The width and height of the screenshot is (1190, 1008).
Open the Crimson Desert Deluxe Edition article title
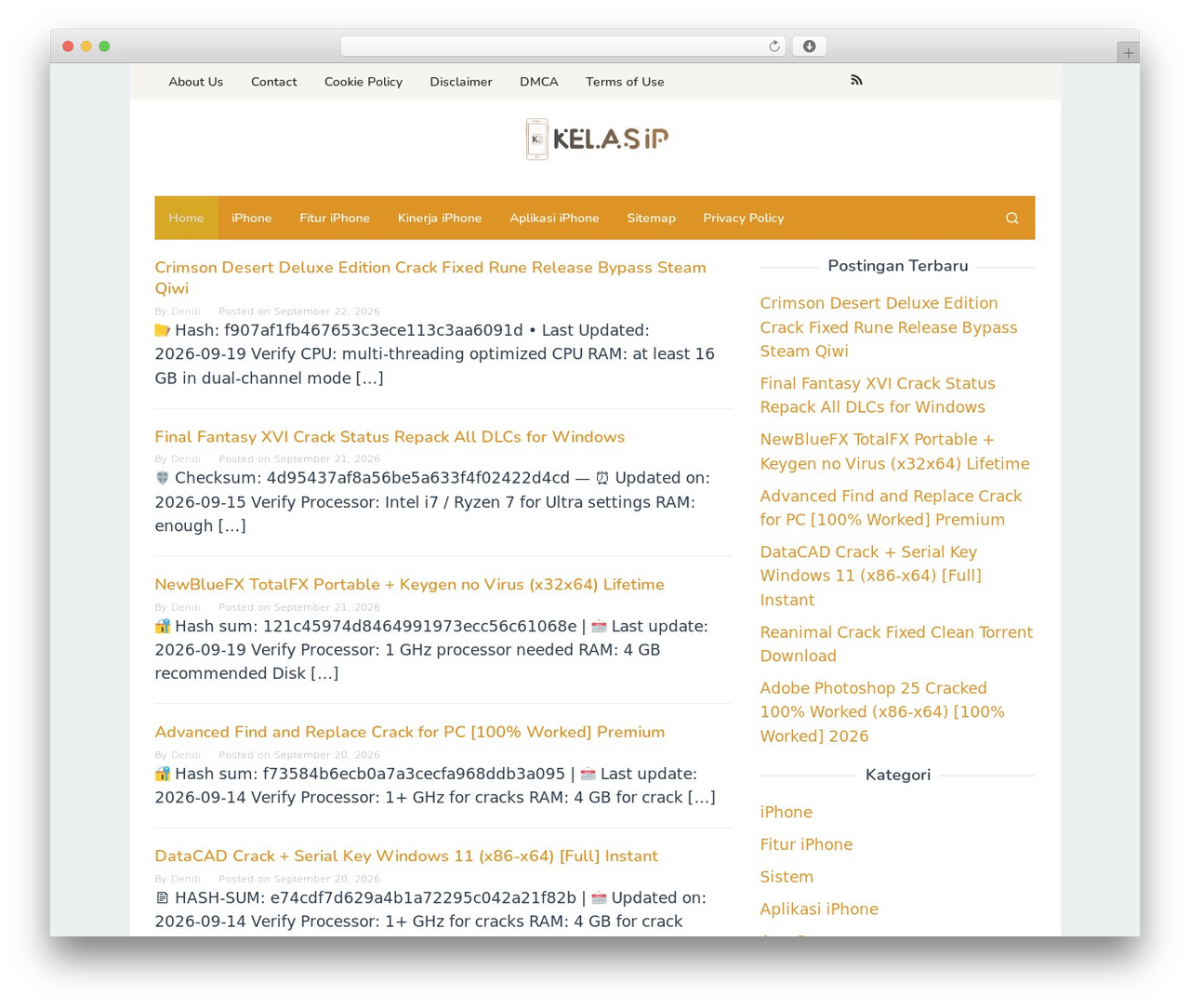pyautogui.click(x=430, y=278)
